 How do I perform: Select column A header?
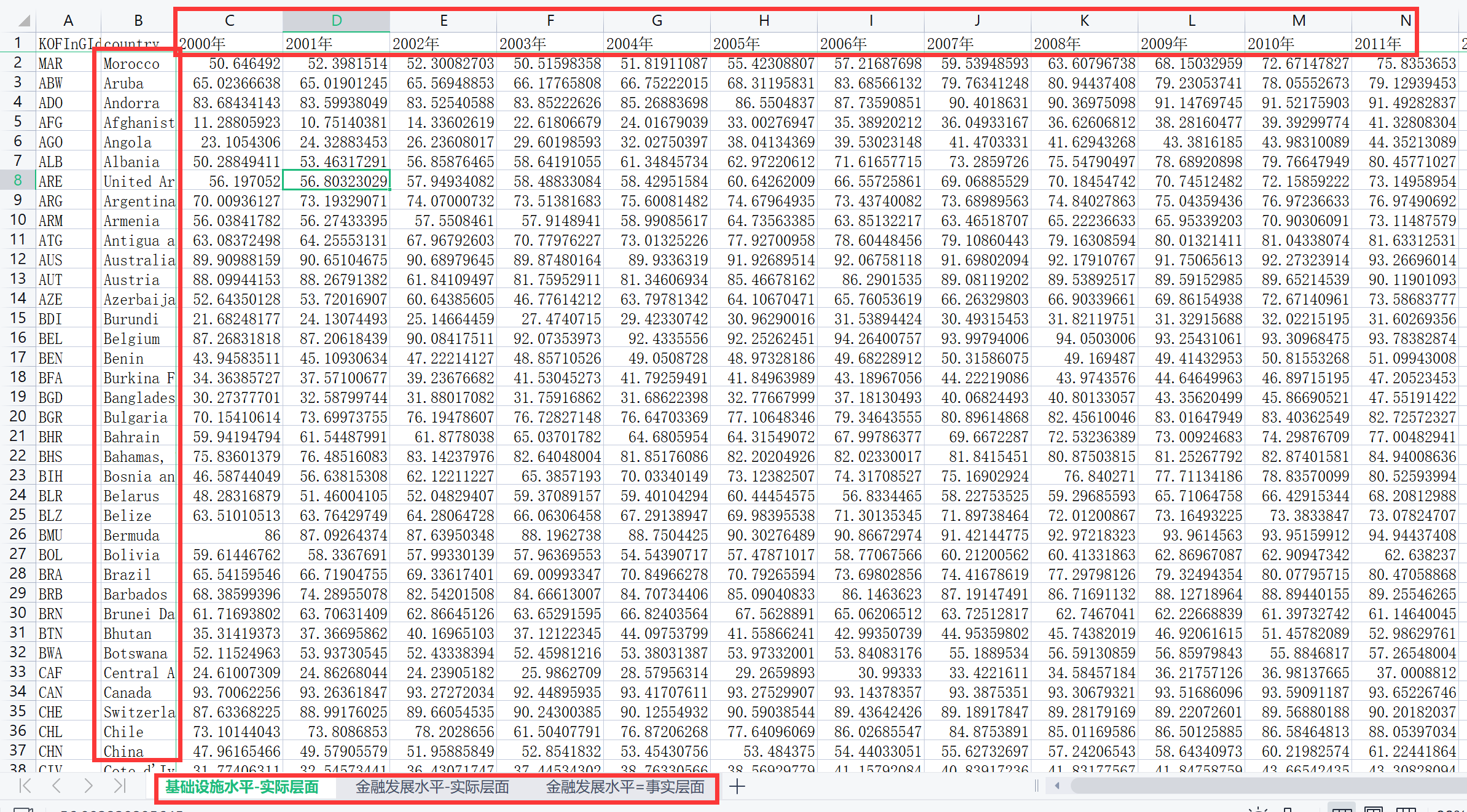point(68,21)
